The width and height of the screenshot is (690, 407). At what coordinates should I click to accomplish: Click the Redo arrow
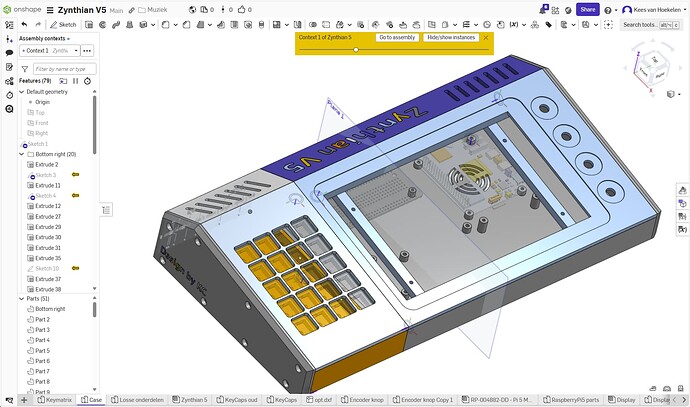(38, 25)
